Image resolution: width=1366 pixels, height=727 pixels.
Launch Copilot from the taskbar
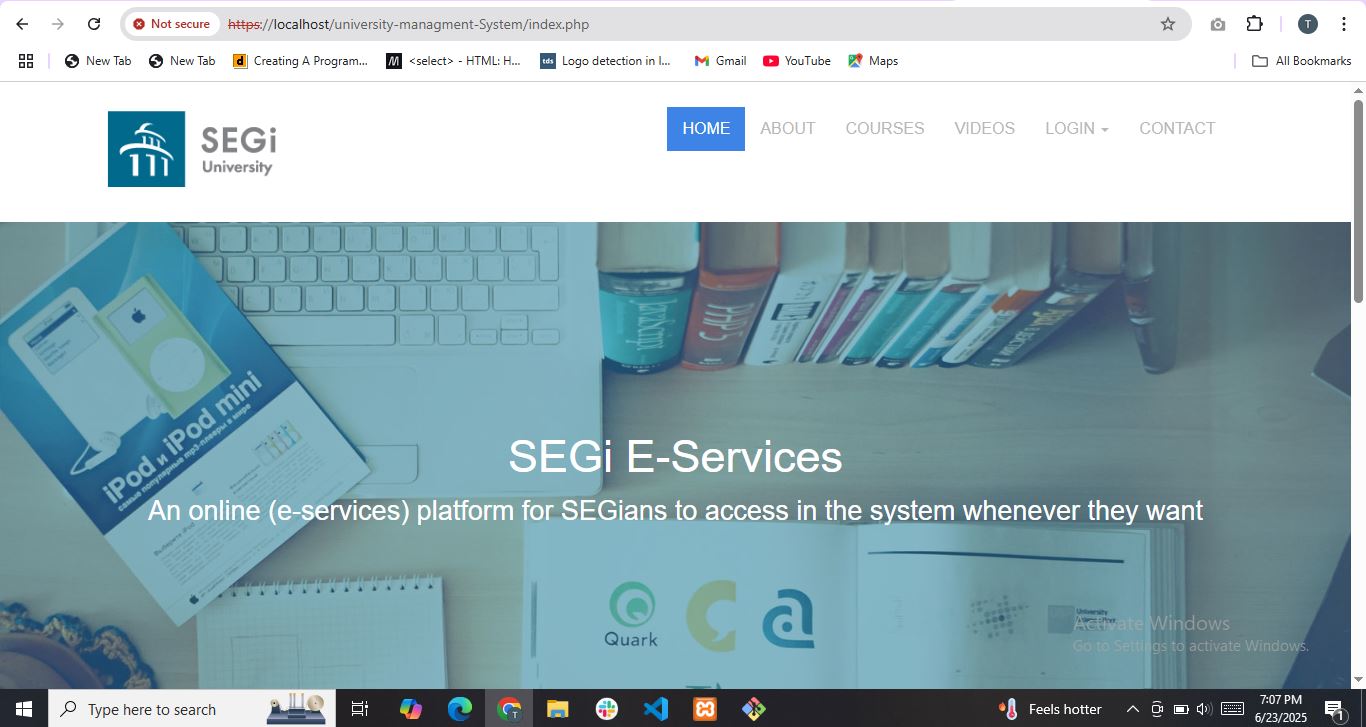[411, 709]
